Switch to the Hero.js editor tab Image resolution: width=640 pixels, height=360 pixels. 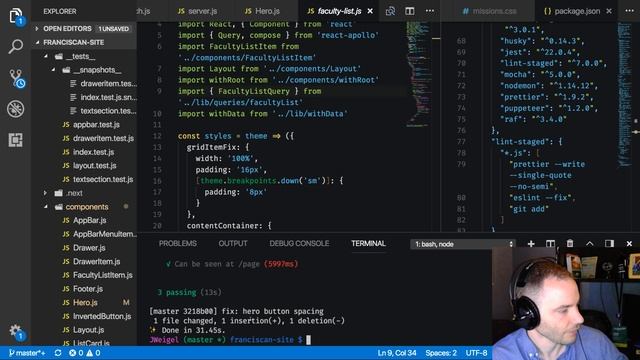coord(262,11)
